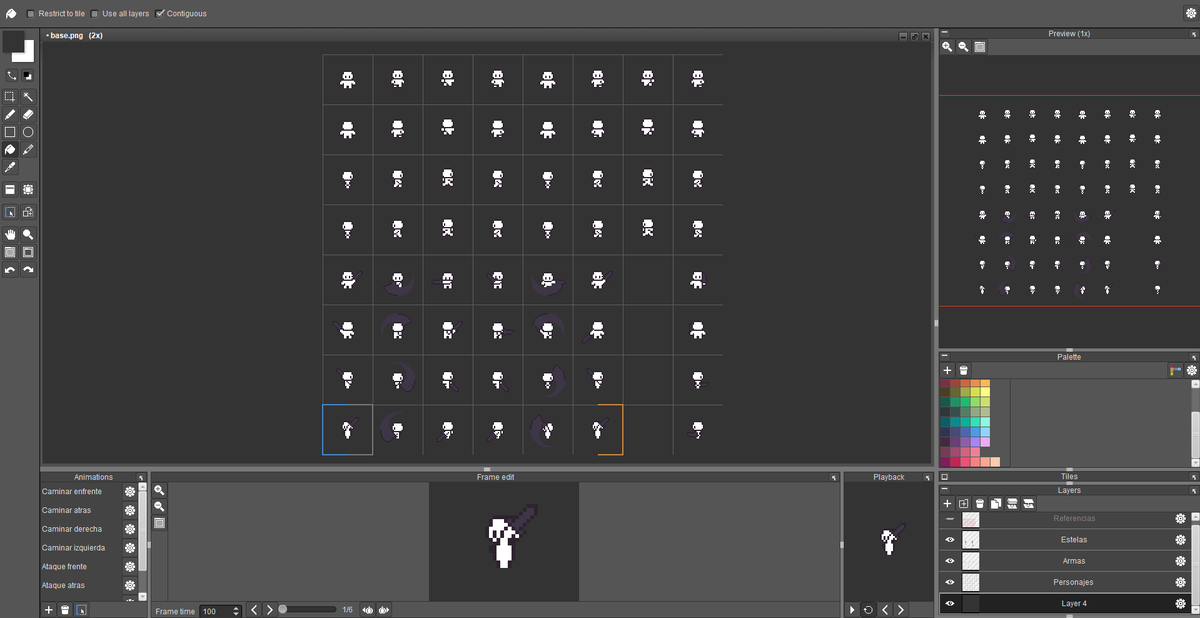Click the undo arrow icon

click(x=10, y=270)
